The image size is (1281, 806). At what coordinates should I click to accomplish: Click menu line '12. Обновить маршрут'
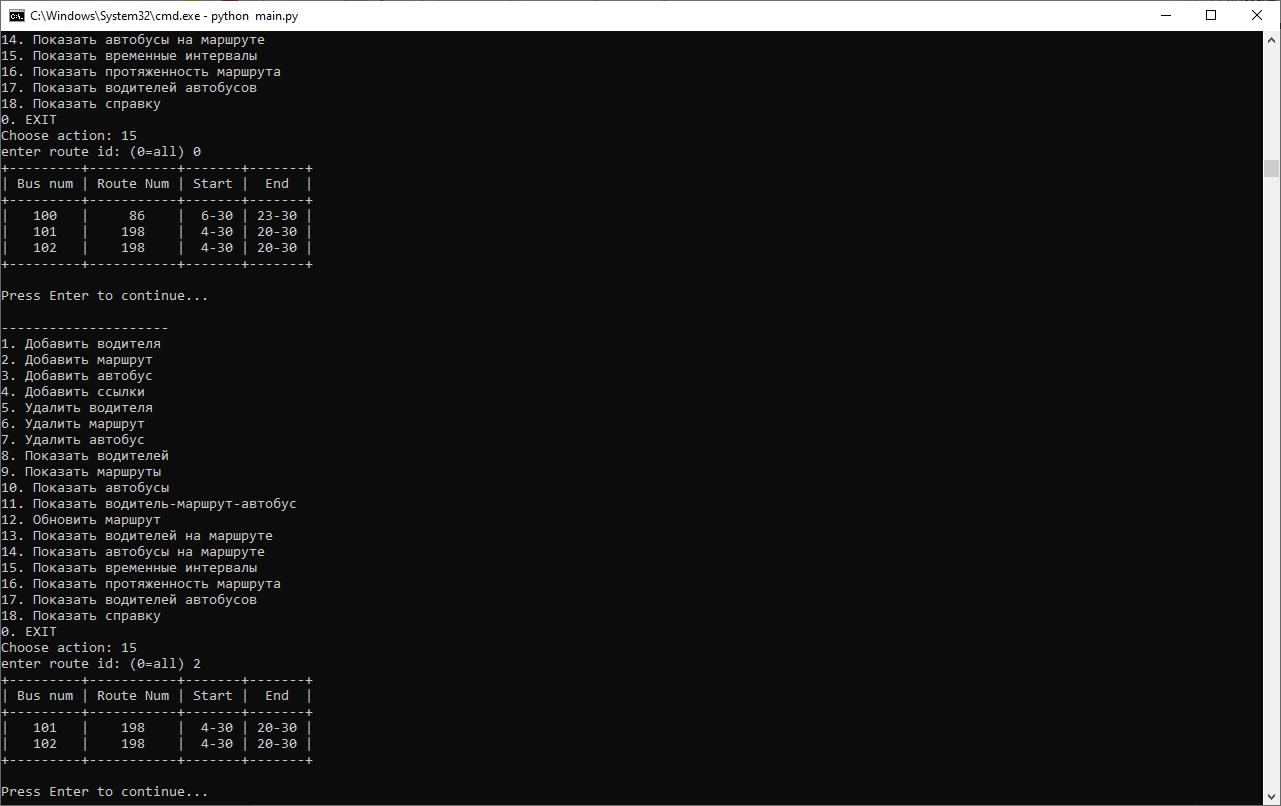(81, 520)
